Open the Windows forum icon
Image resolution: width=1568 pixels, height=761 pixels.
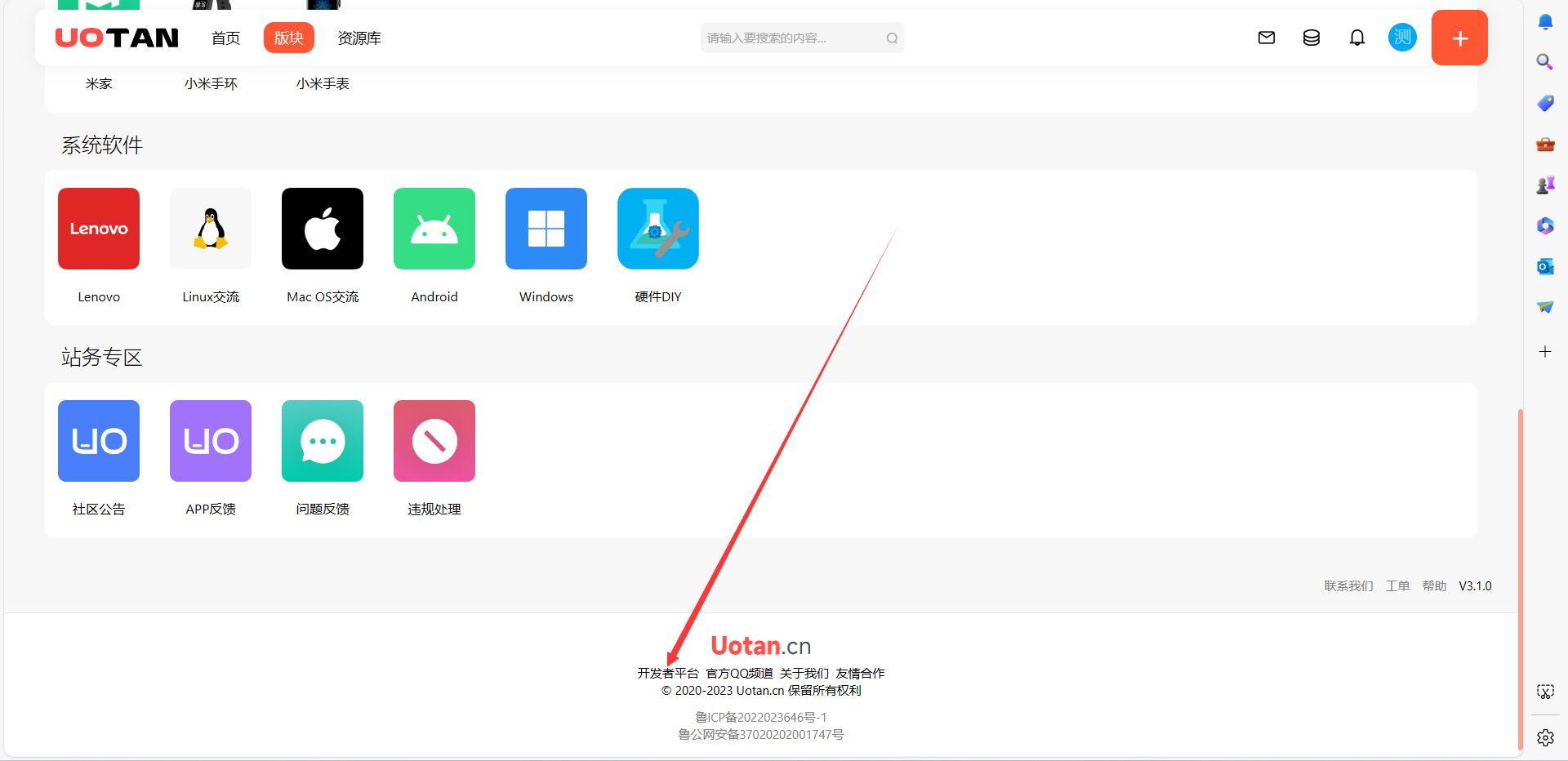[x=546, y=229]
